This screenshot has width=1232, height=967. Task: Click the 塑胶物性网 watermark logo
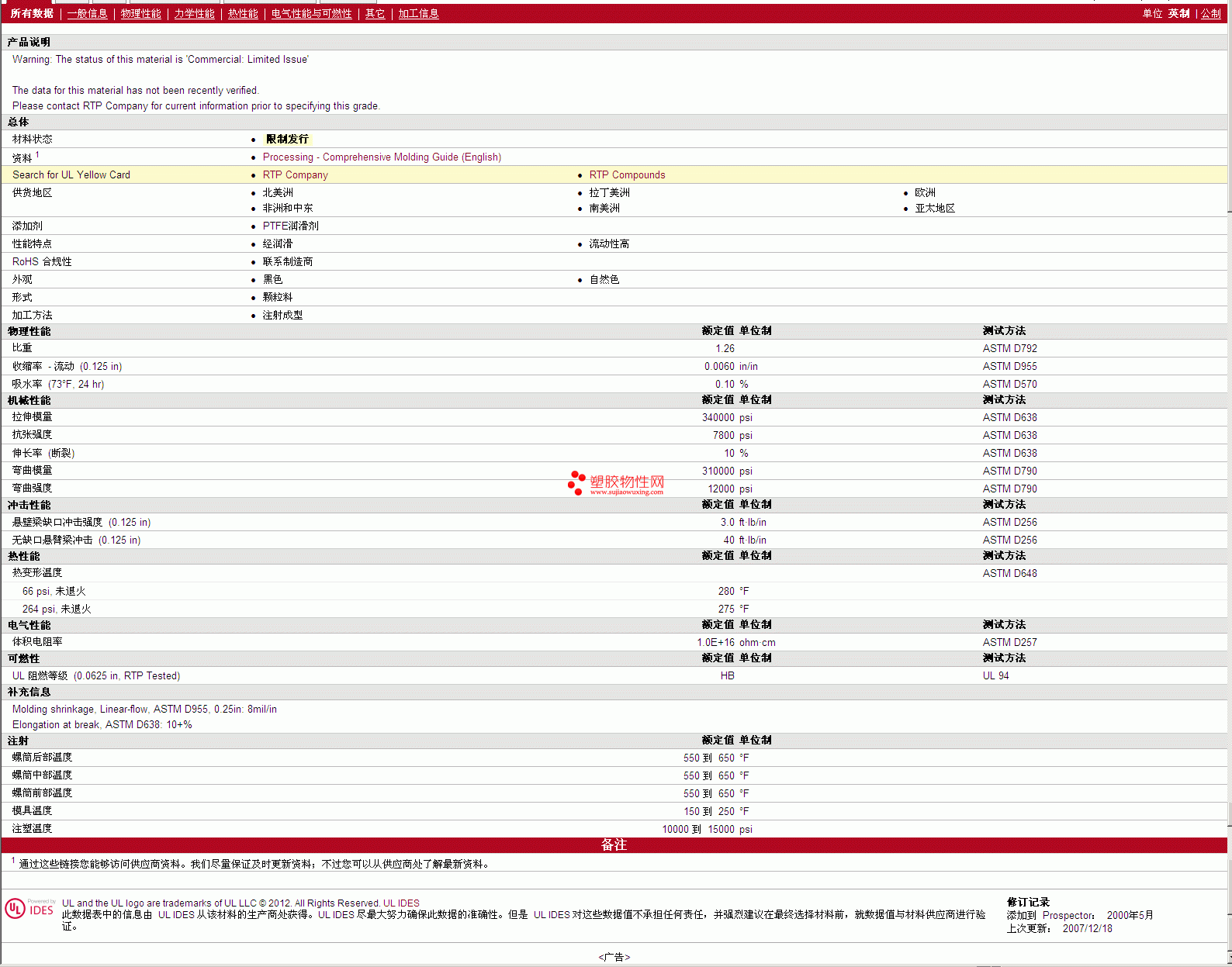(617, 483)
